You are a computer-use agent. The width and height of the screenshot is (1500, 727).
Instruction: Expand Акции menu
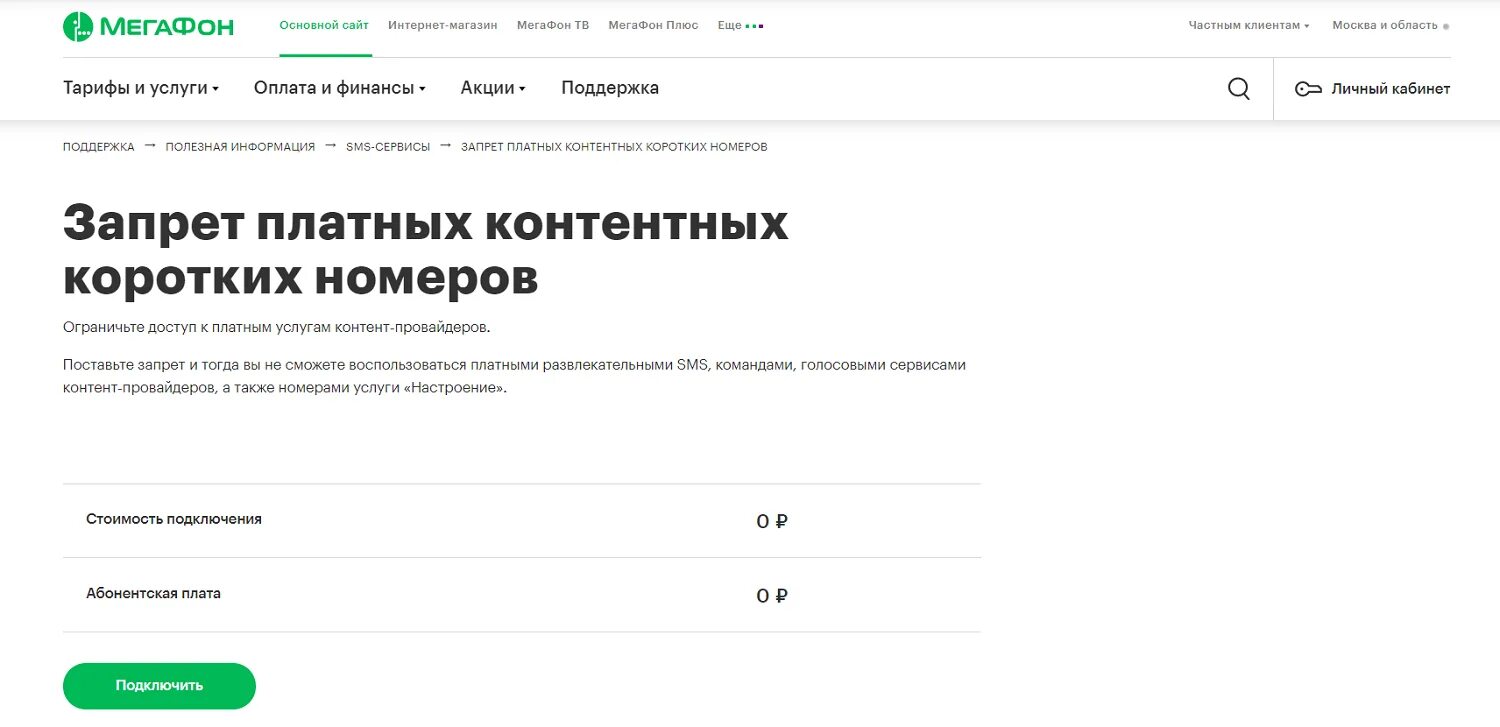tap(493, 88)
